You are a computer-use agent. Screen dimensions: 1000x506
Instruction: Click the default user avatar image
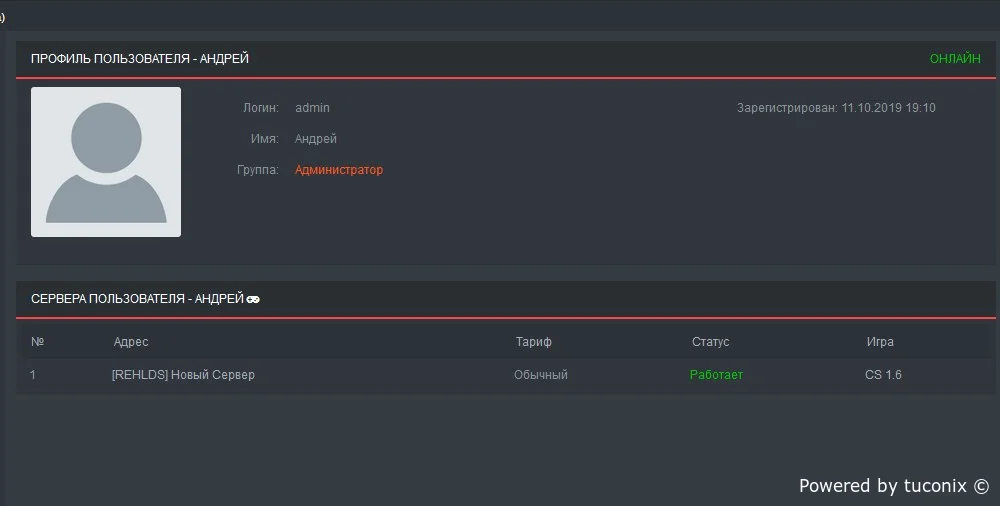(x=106, y=162)
